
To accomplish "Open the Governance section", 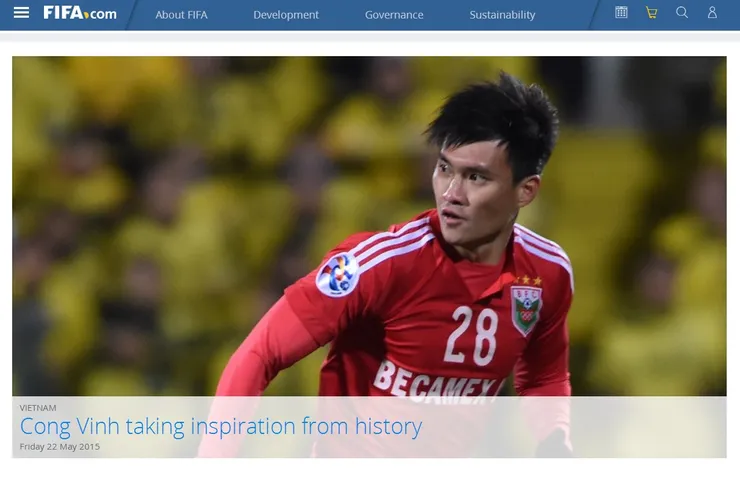I will tap(394, 15).
